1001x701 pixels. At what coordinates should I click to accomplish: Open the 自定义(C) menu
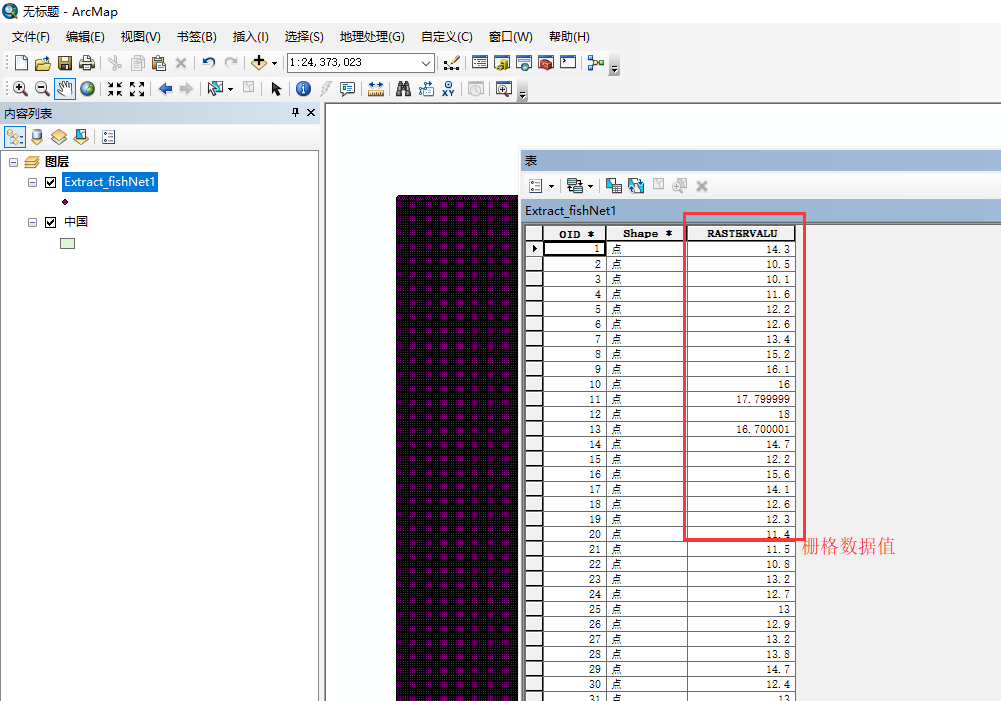point(447,36)
